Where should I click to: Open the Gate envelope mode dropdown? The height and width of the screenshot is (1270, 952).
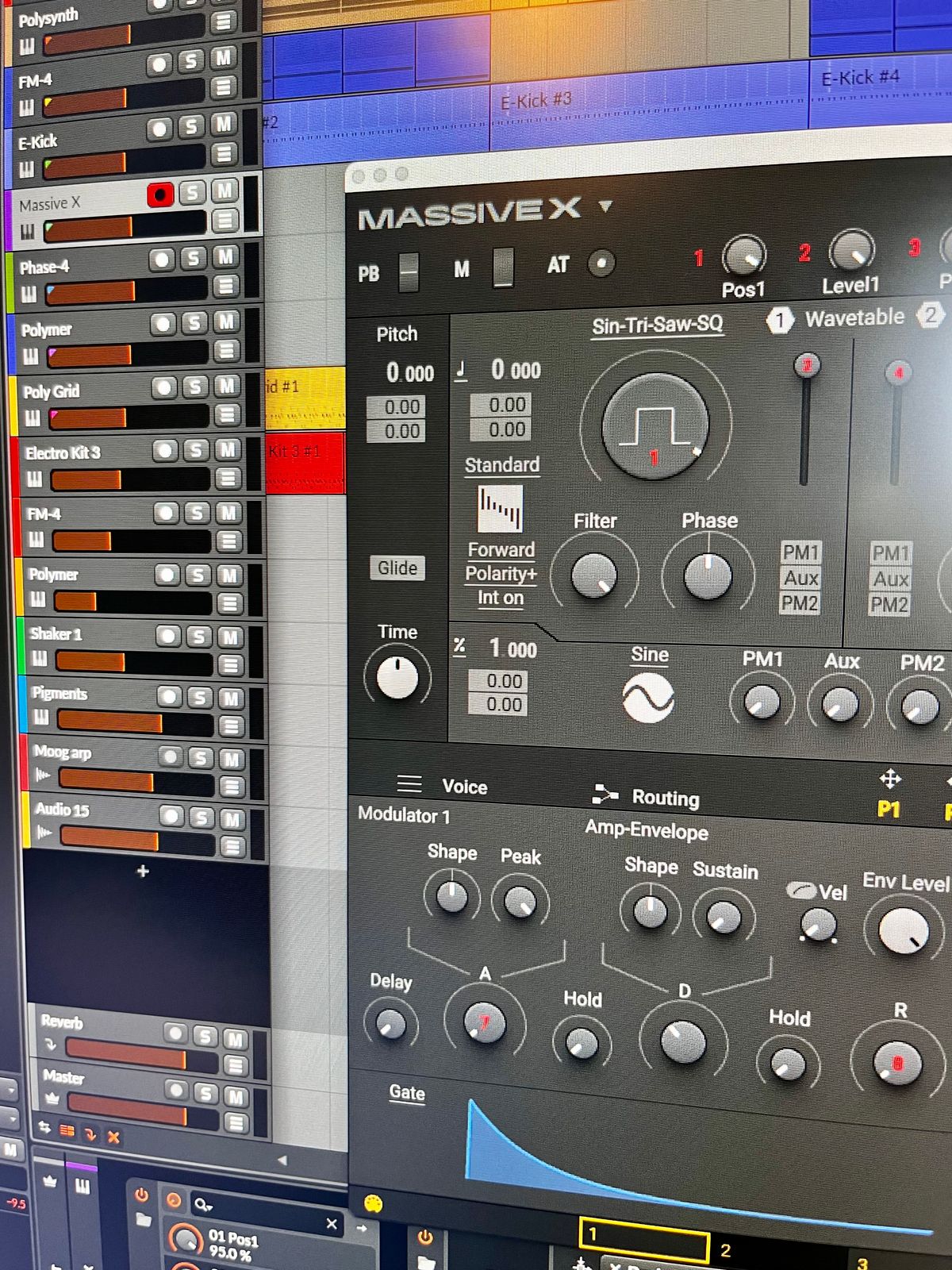pos(406,1093)
